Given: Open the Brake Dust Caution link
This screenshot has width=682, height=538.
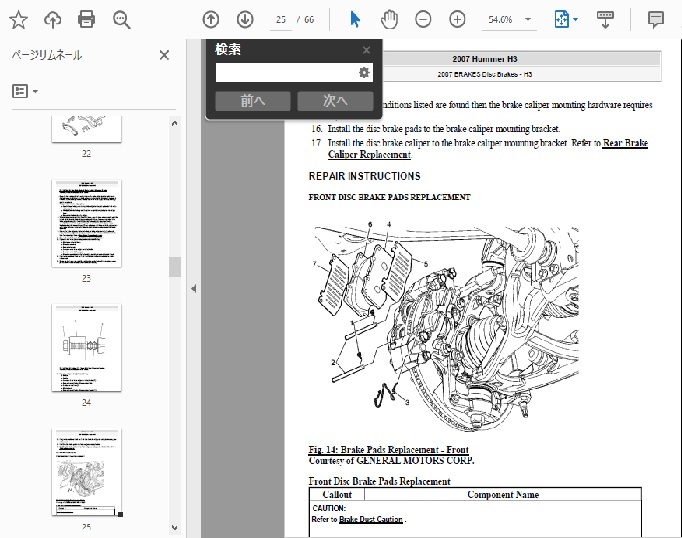Looking at the screenshot, I should pos(371,519).
